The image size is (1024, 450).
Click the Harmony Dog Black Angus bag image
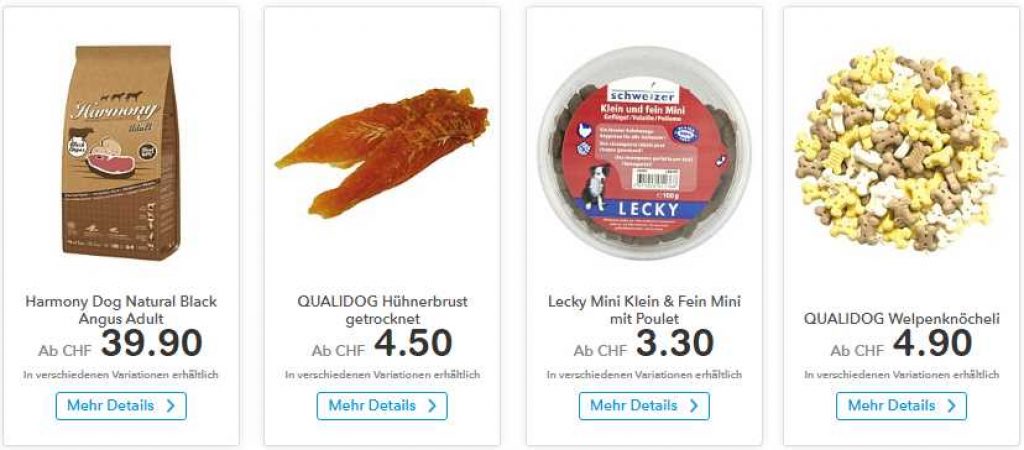point(121,152)
